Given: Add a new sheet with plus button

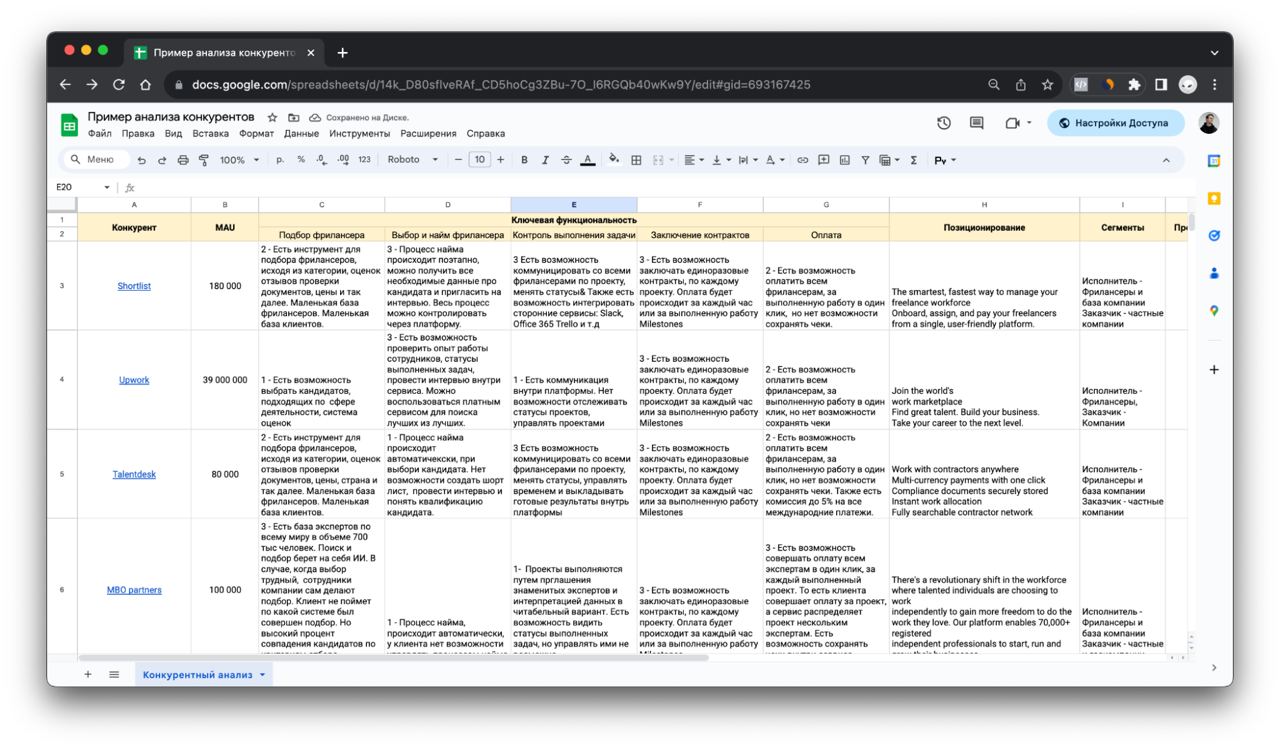Looking at the screenshot, I should tap(88, 675).
